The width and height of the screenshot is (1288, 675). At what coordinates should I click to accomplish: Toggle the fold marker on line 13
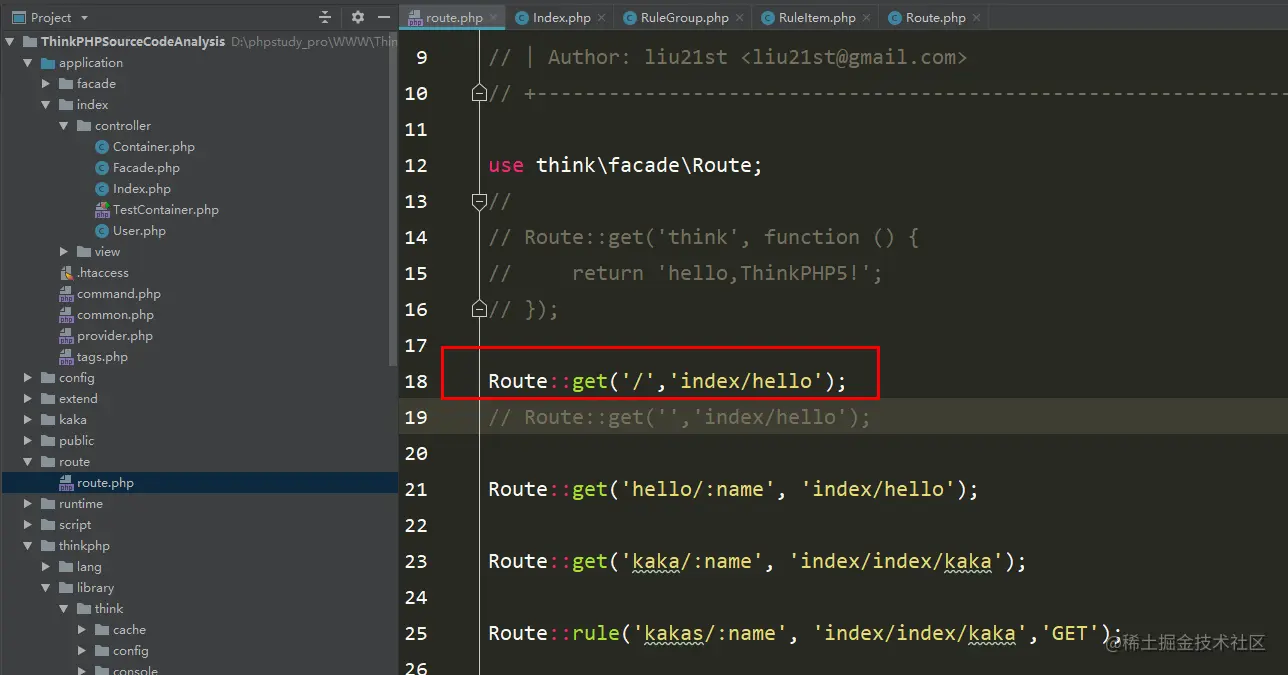point(479,201)
